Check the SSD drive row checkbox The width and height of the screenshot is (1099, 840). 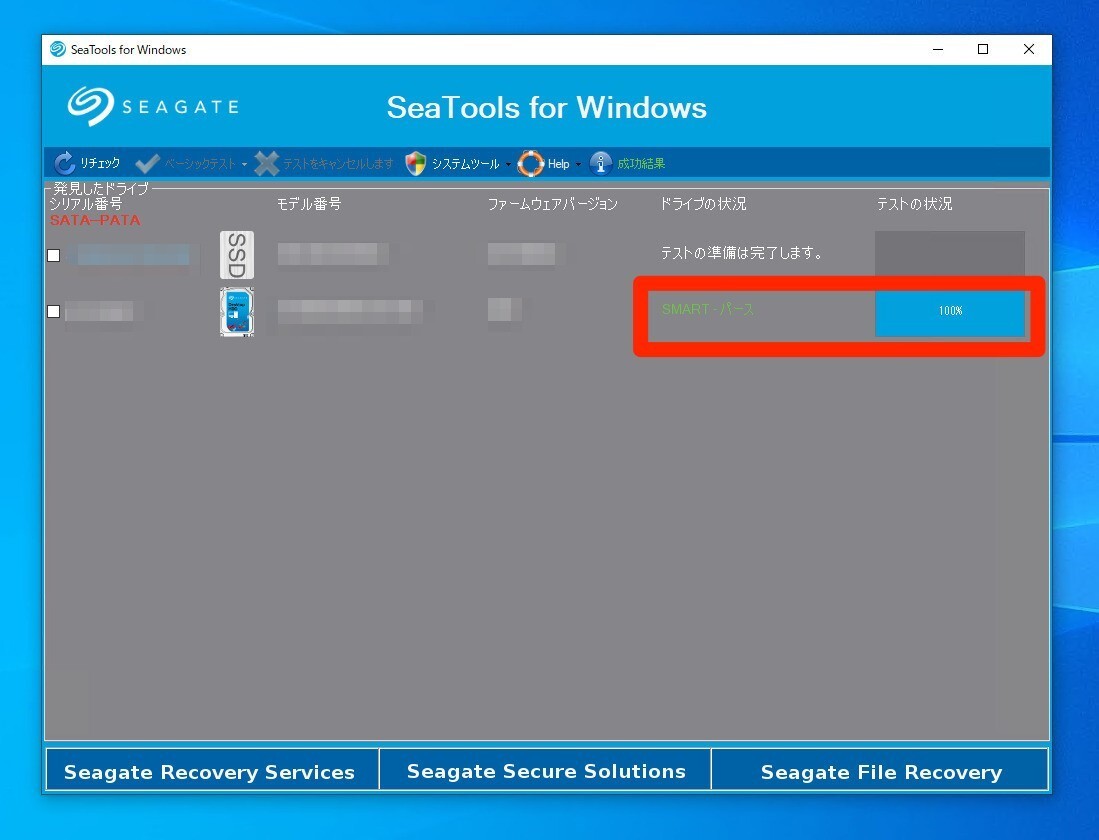(54, 255)
